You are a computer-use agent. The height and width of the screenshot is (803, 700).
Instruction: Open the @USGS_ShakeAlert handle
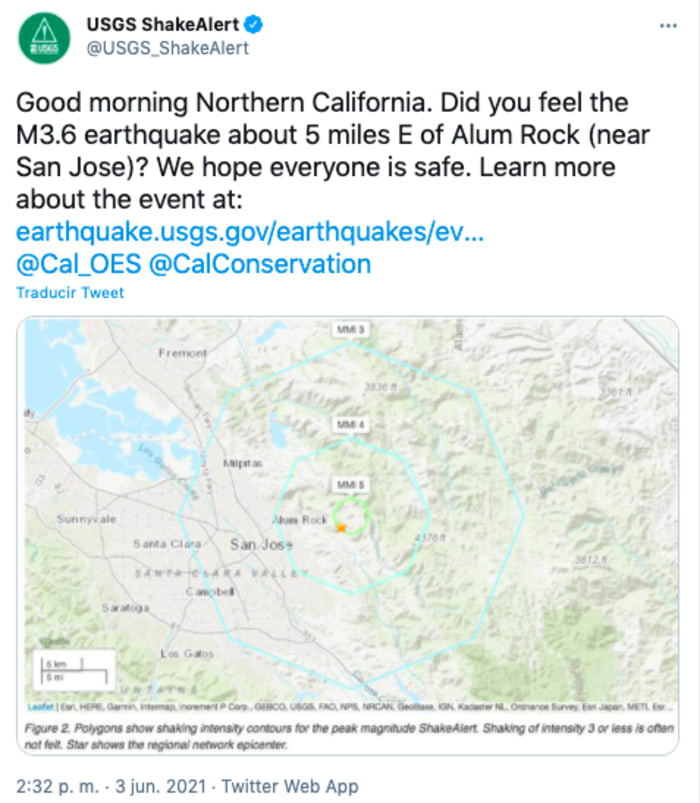(x=168, y=48)
